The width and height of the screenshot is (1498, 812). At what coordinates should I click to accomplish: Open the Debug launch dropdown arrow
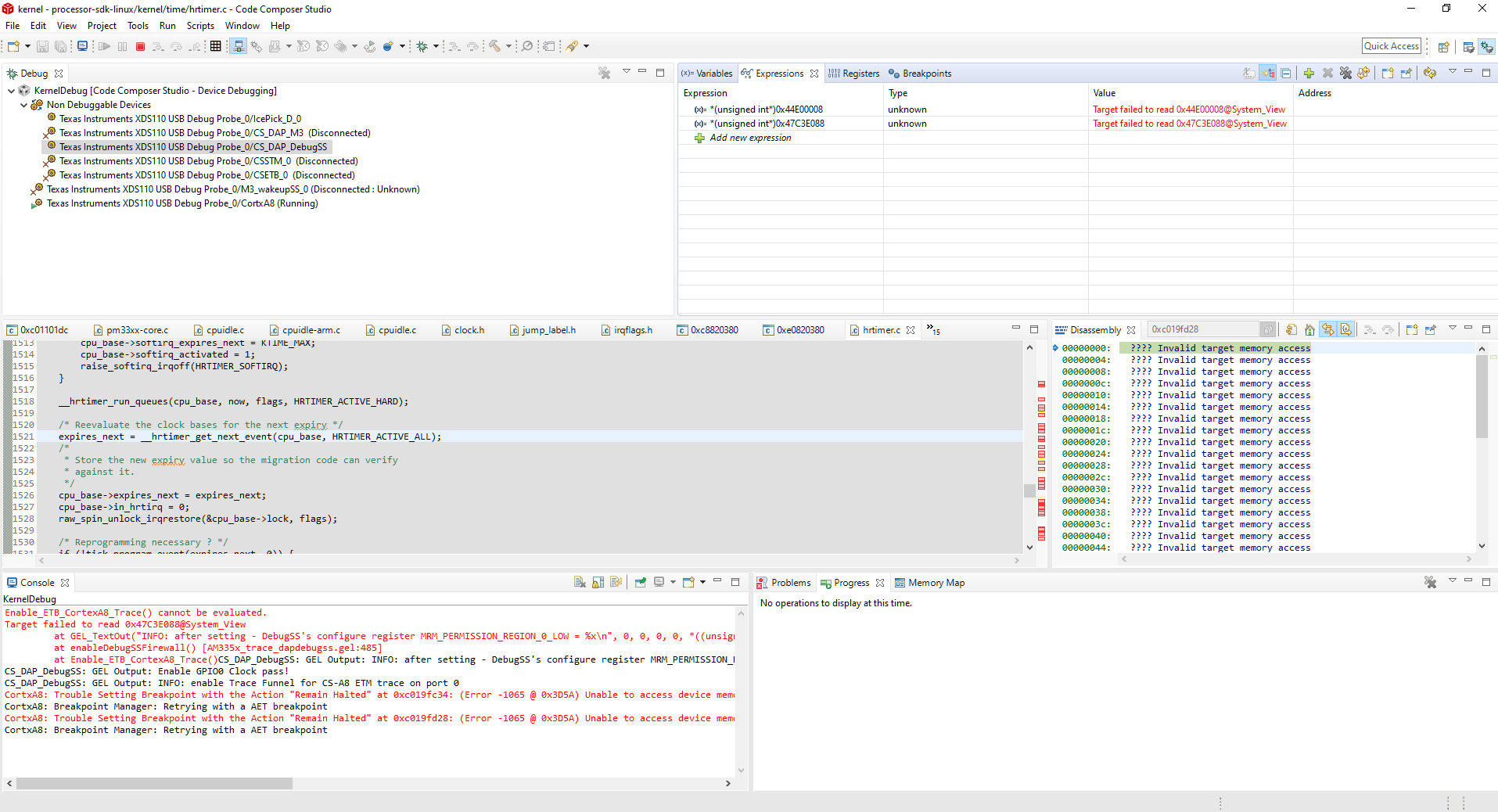tap(436, 47)
